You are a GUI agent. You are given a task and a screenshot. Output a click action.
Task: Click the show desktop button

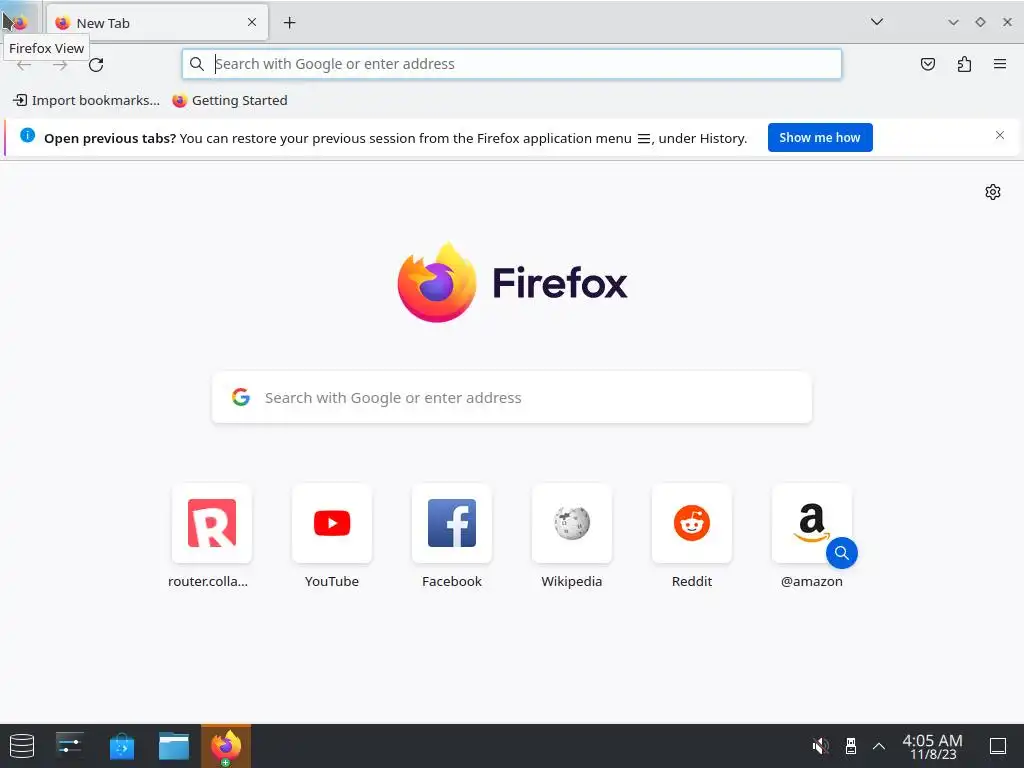click(998, 746)
